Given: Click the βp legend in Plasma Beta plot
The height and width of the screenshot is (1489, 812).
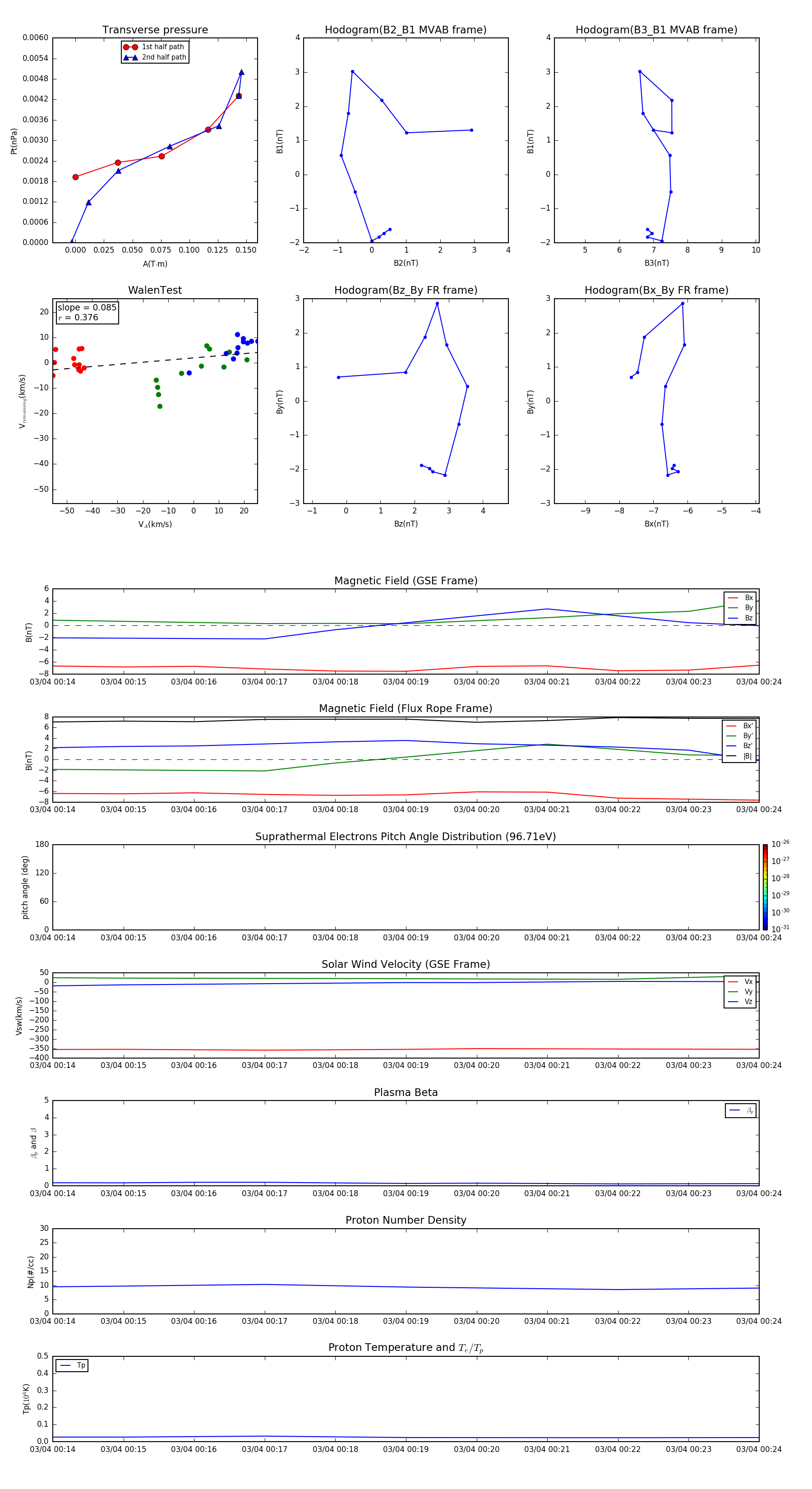Looking at the screenshot, I should coord(740,1110).
